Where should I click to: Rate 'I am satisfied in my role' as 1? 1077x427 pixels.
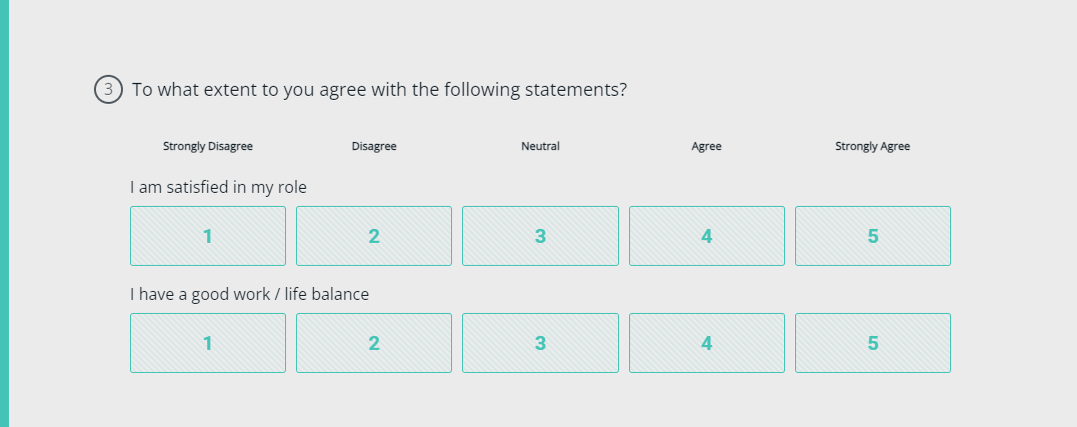[208, 236]
